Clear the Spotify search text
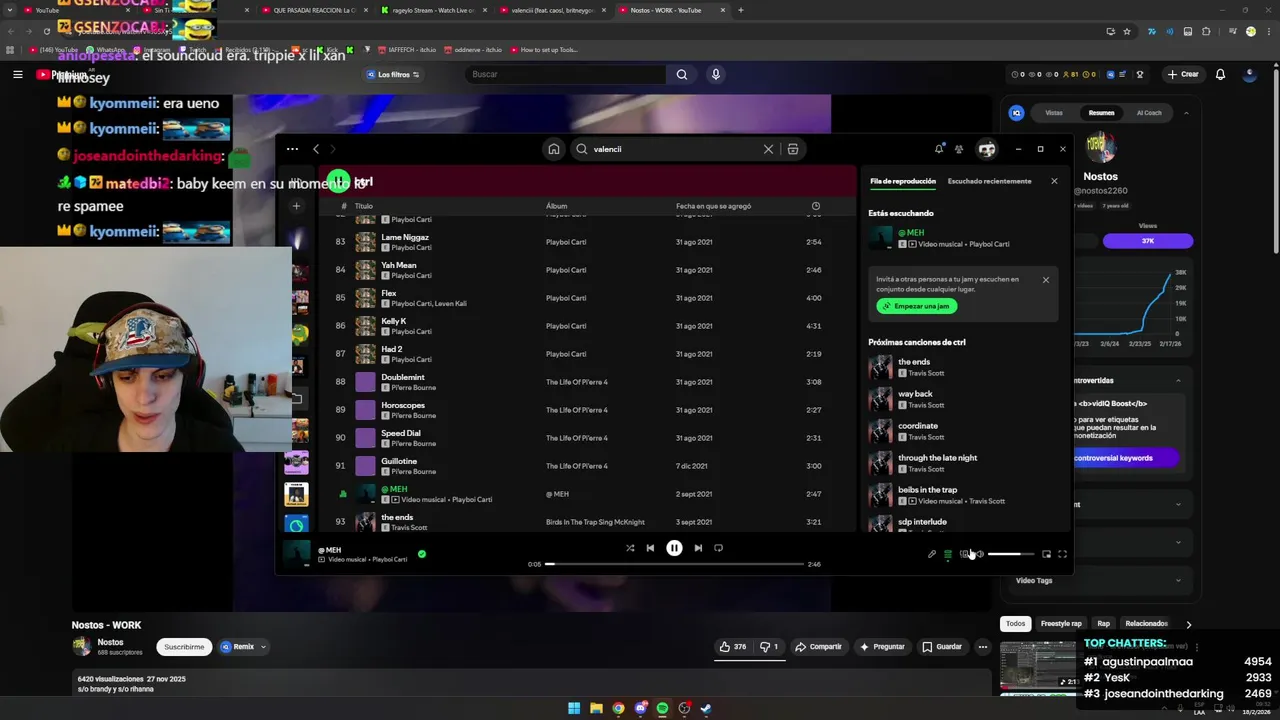Viewport: 1280px width, 720px height. click(768, 149)
